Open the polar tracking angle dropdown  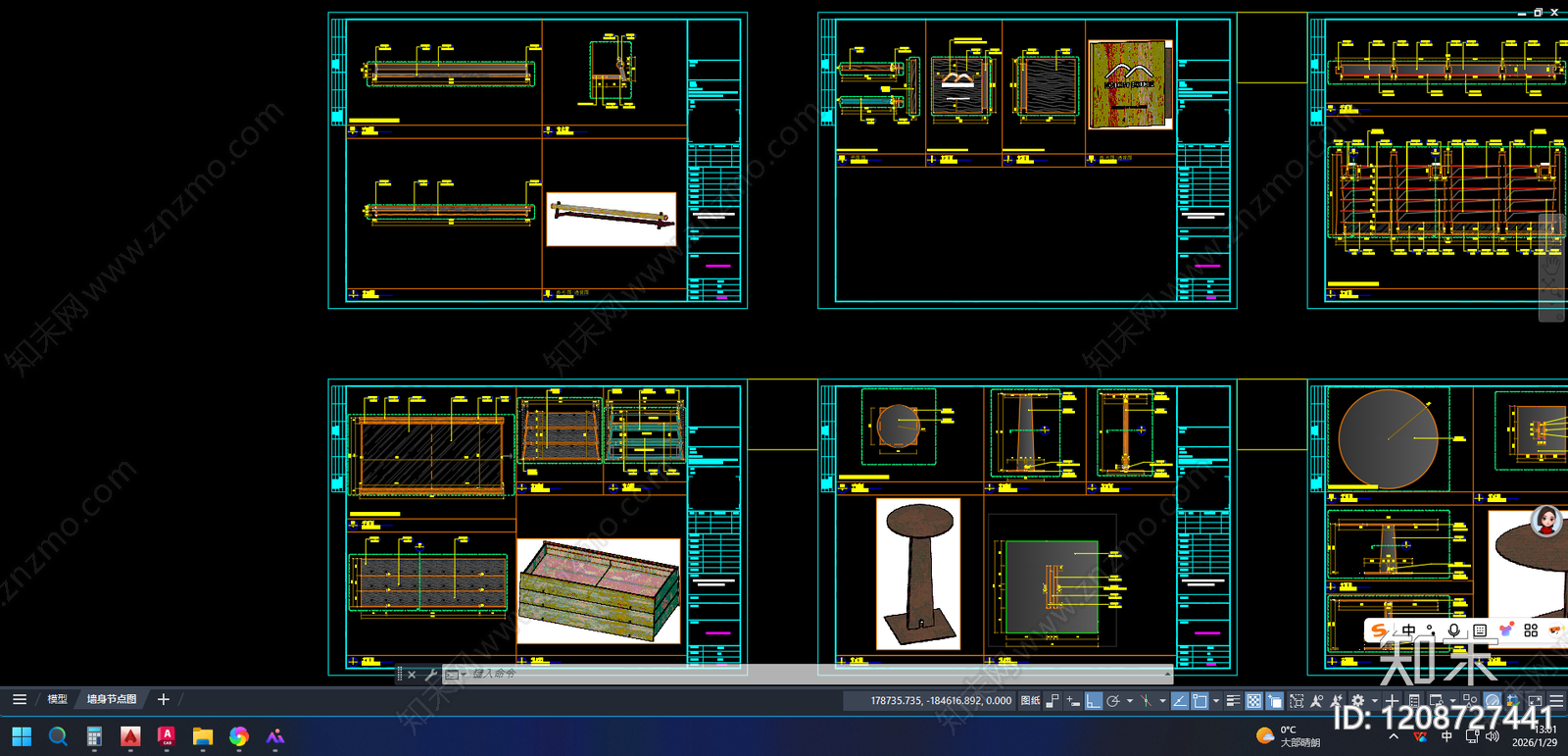click(x=1130, y=701)
